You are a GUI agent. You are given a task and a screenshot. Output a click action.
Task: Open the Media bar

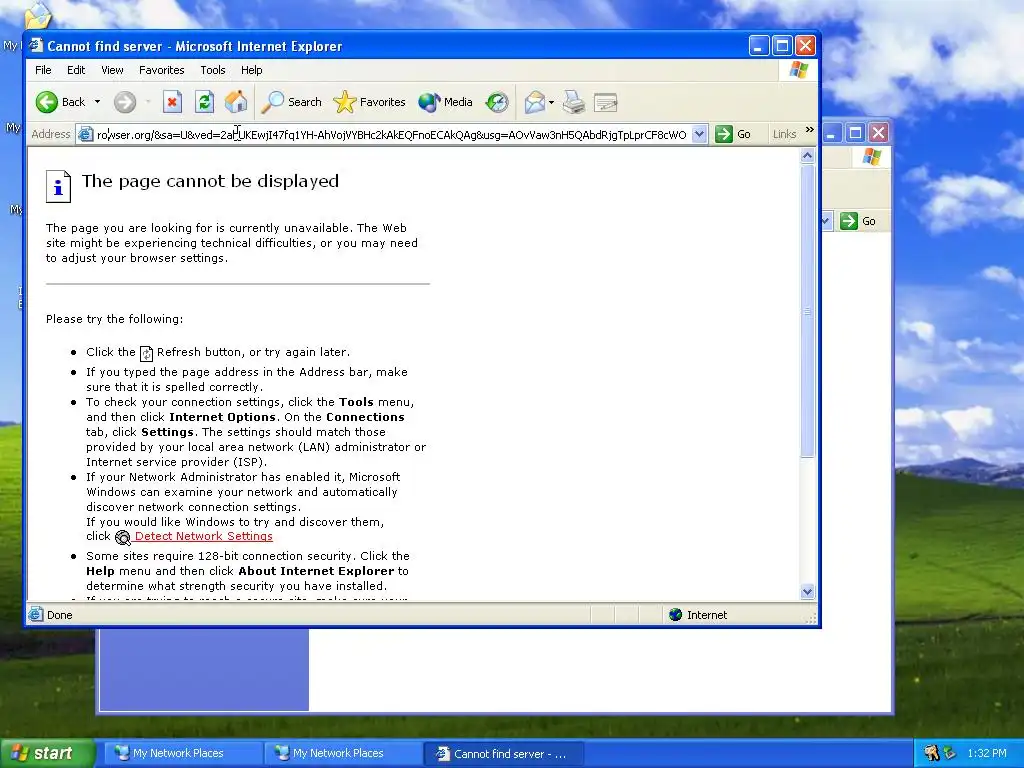click(445, 102)
